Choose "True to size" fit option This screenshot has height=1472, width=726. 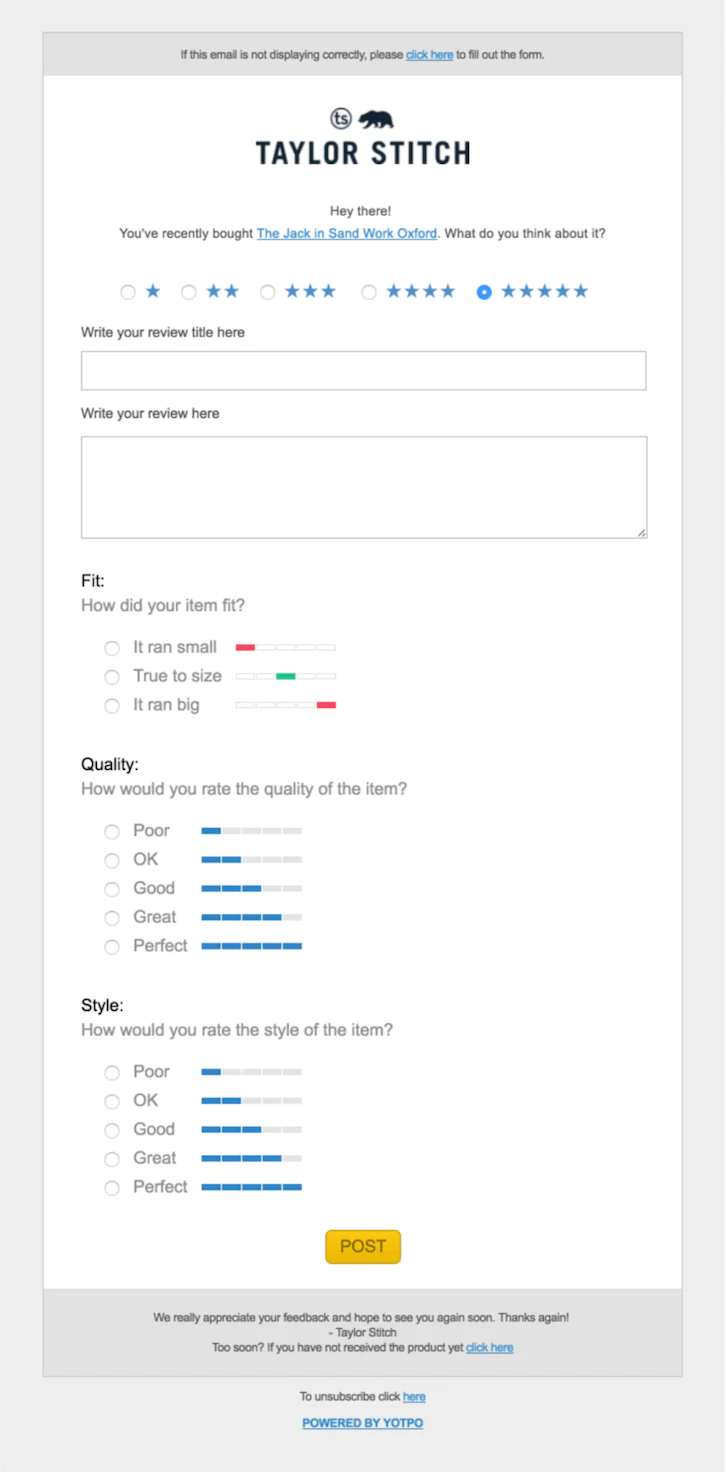click(x=112, y=677)
